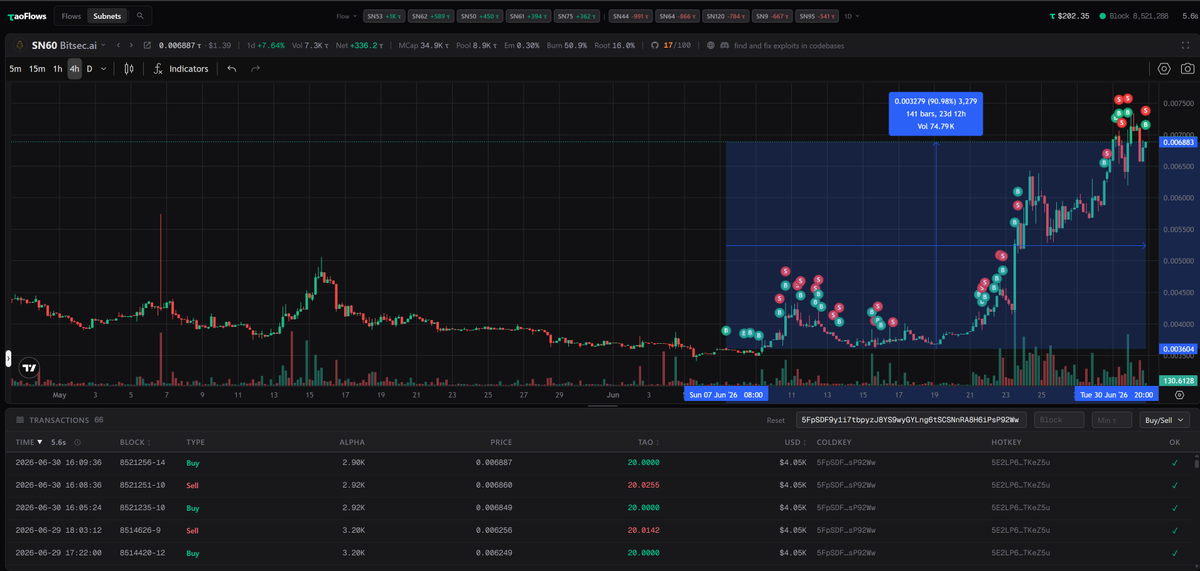Open SN9 -667 flow chip
Screen dimensions: 1200x571
(774, 16)
